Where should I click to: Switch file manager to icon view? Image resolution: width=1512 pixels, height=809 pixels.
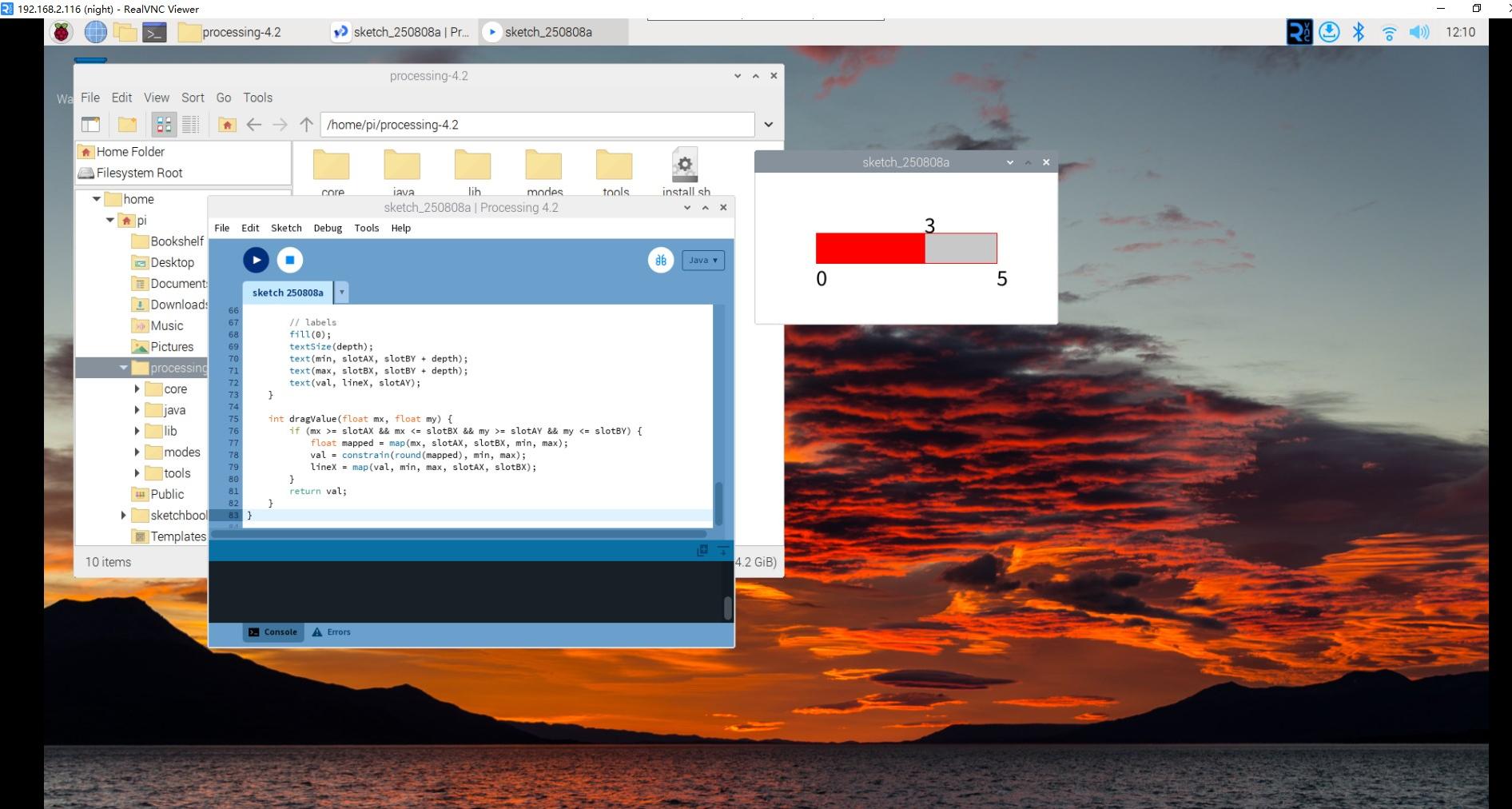[x=164, y=125]
